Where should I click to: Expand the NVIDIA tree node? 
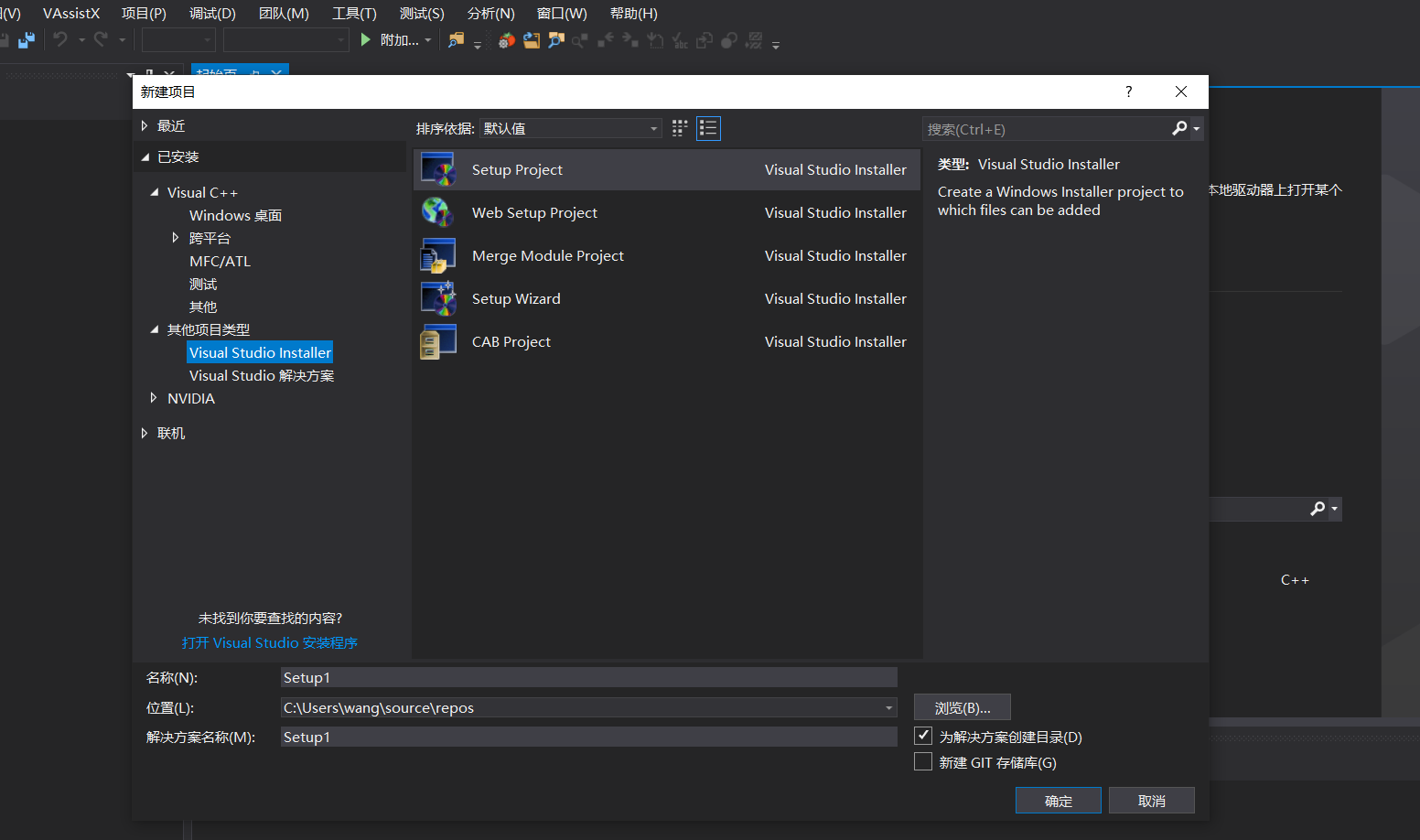tap(154, 398)
